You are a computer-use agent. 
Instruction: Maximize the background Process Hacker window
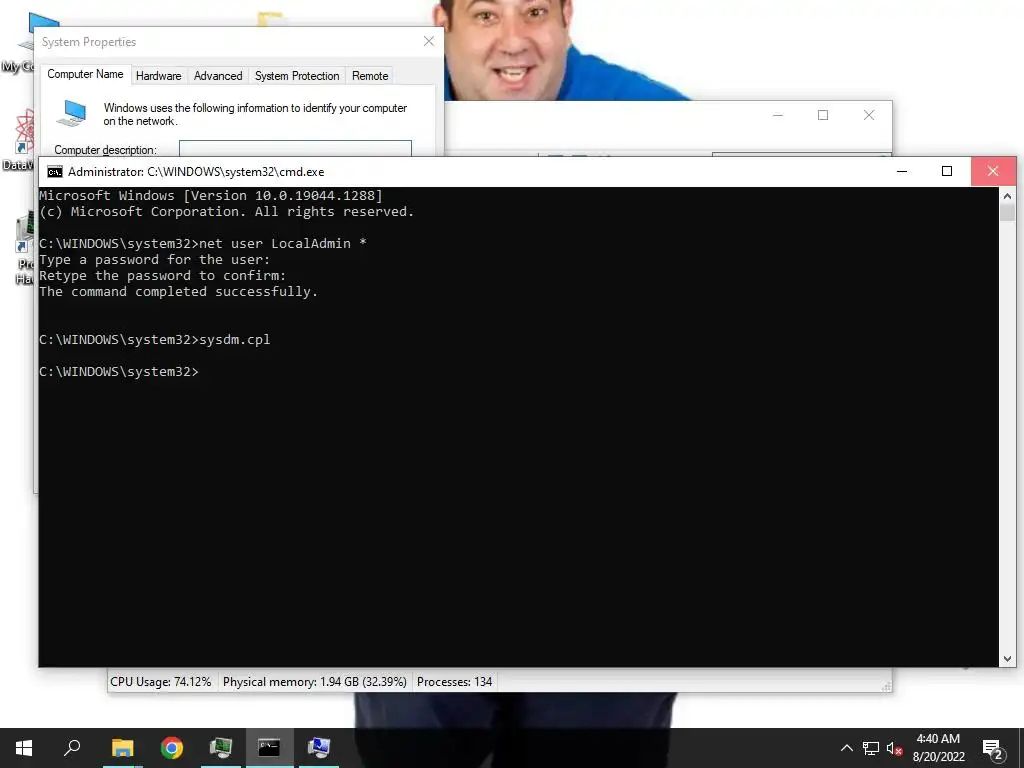pos(823,115)
